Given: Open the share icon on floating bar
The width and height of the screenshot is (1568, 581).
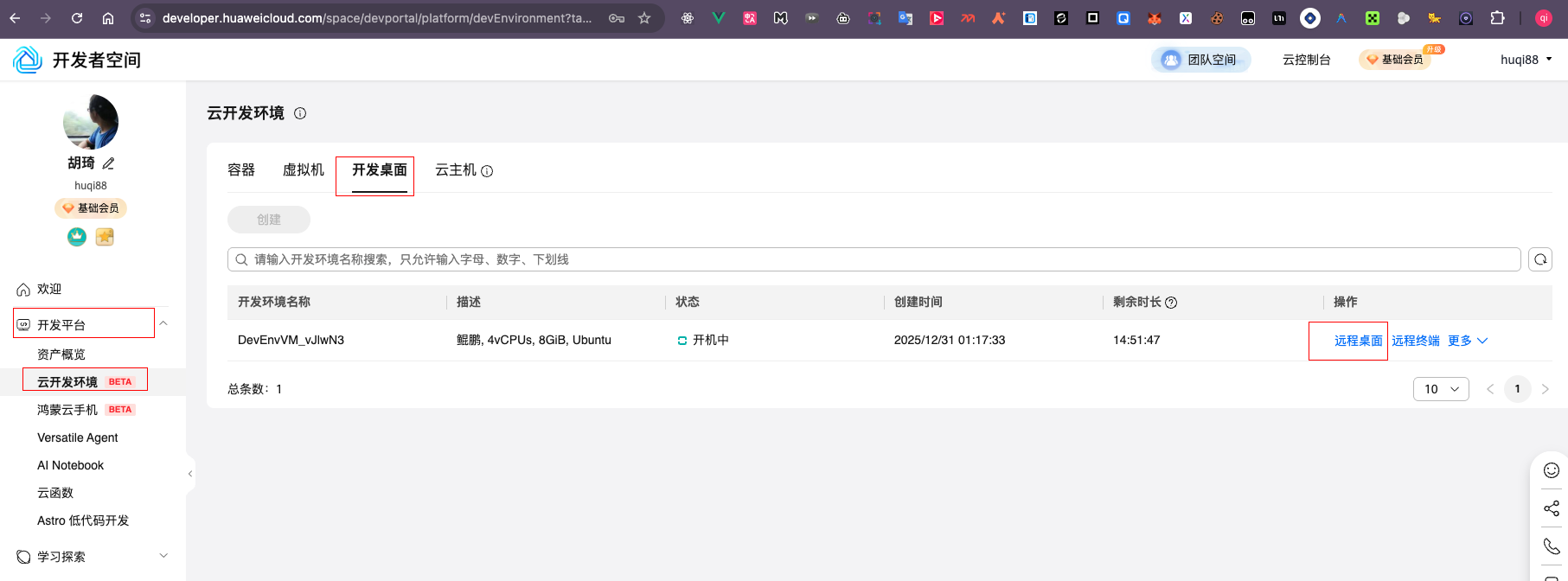Looking at the screenshot, I should click(x=1552, y=508).
